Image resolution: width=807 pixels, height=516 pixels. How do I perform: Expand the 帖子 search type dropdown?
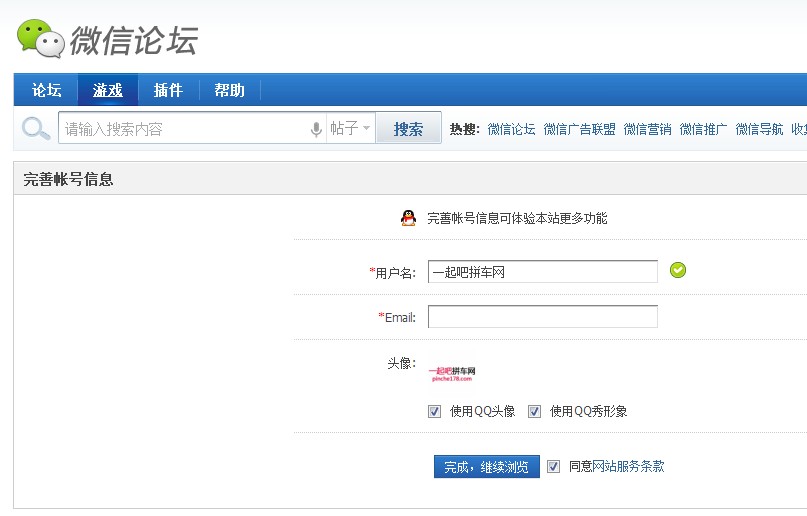(x=350, y=128)
